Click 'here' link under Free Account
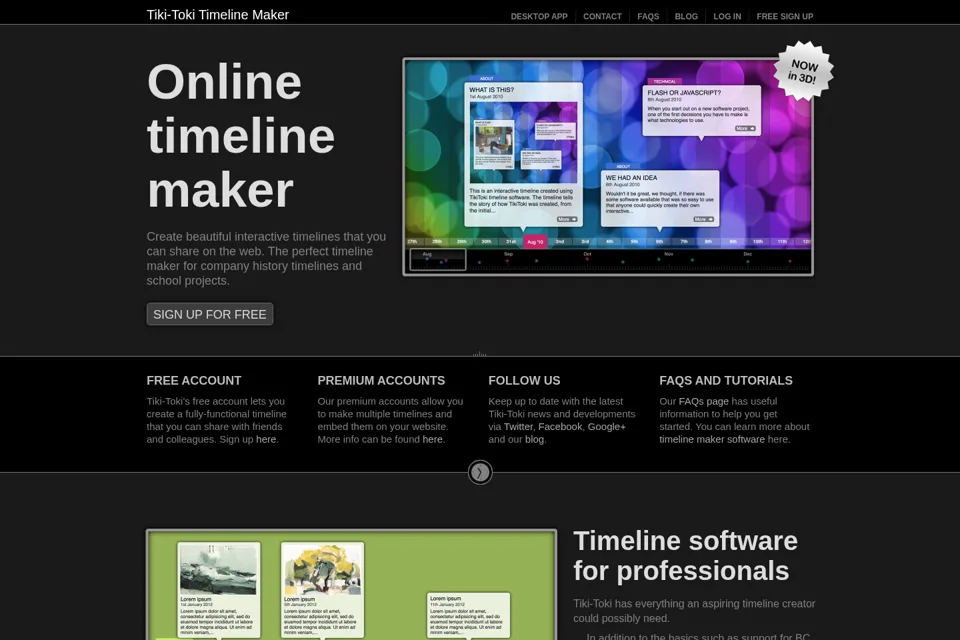 coord(266,439)
